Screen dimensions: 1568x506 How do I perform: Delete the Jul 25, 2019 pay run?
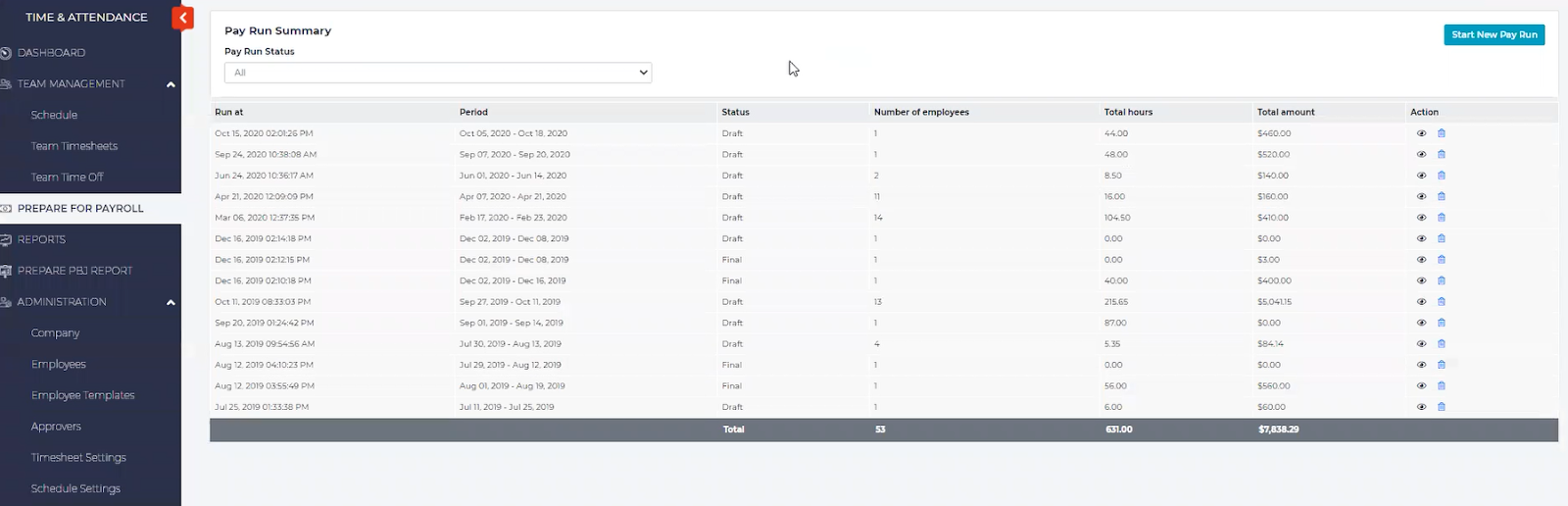[1441, 407]
